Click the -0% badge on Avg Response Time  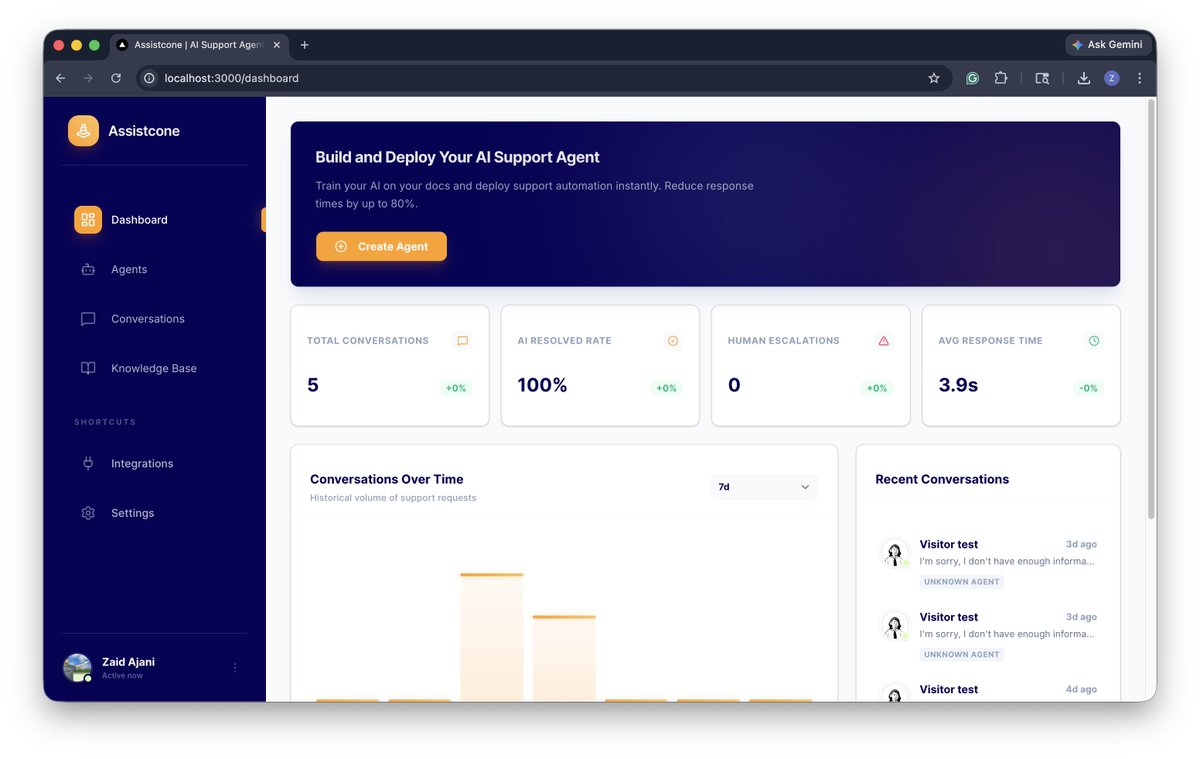pyautogui.click(x=1088, y=388)
